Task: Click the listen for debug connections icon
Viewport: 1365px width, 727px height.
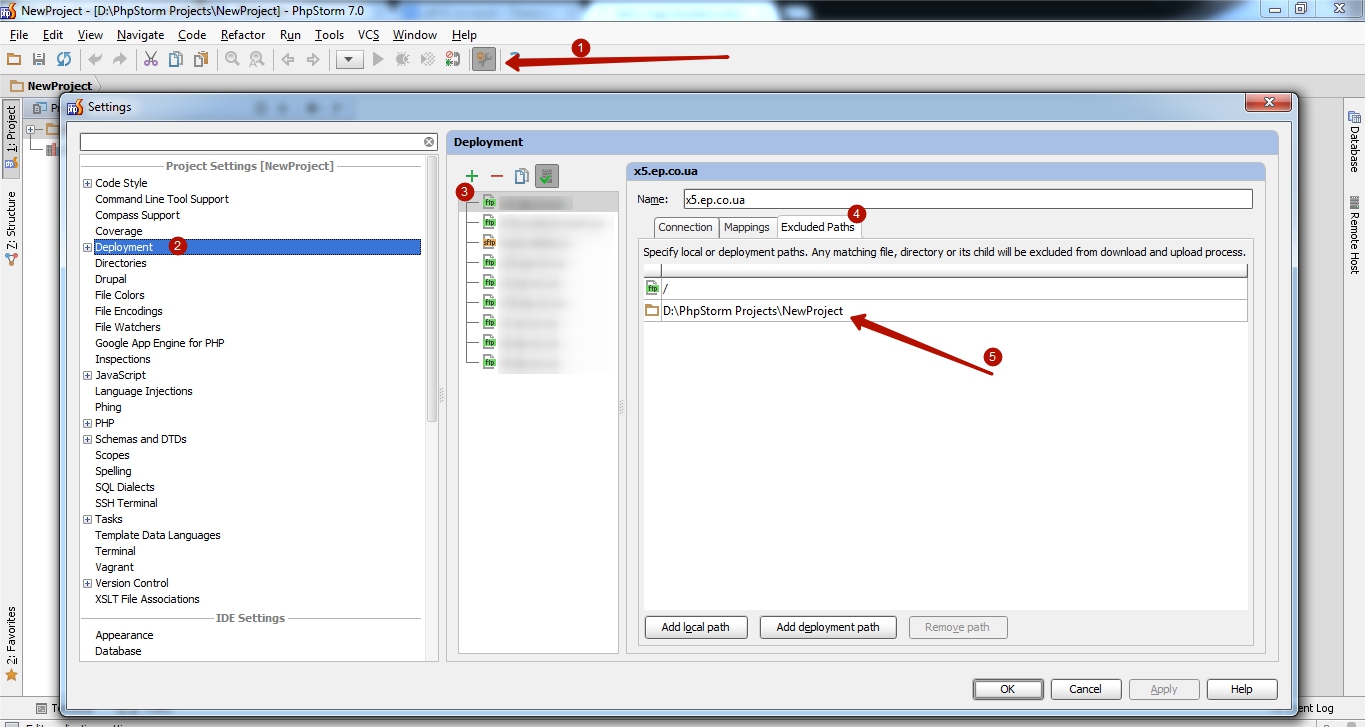Action: pos(453,59)
